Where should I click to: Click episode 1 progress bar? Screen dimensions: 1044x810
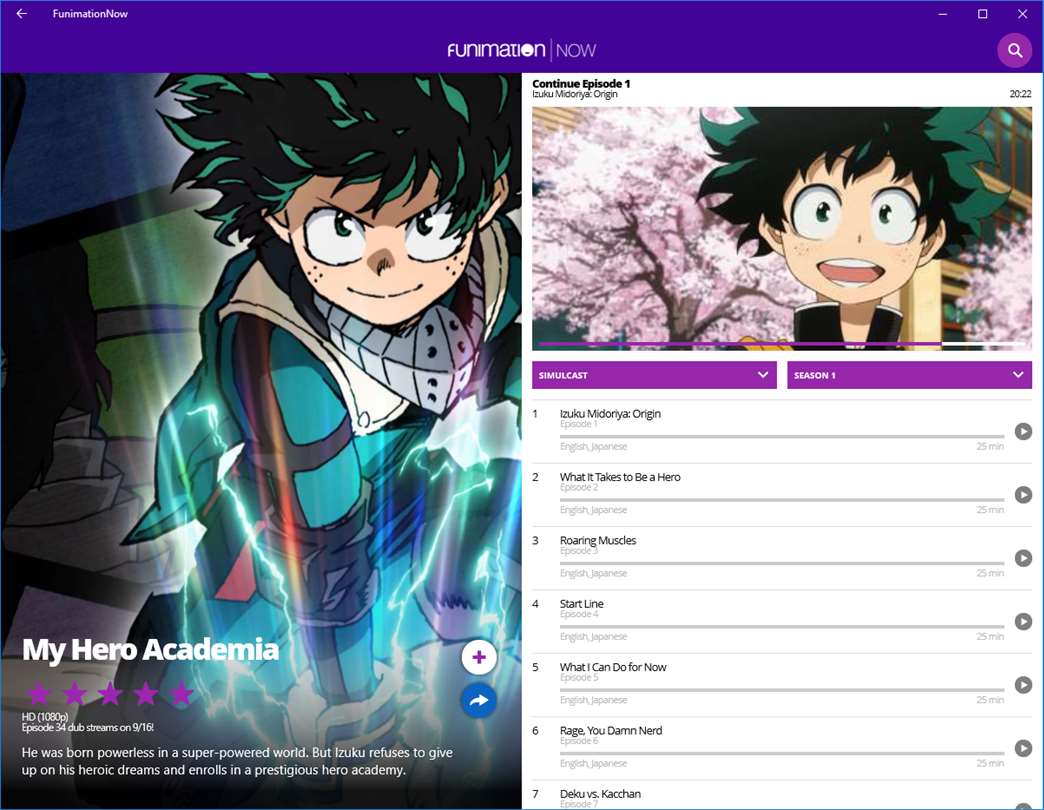click(782, 437)
